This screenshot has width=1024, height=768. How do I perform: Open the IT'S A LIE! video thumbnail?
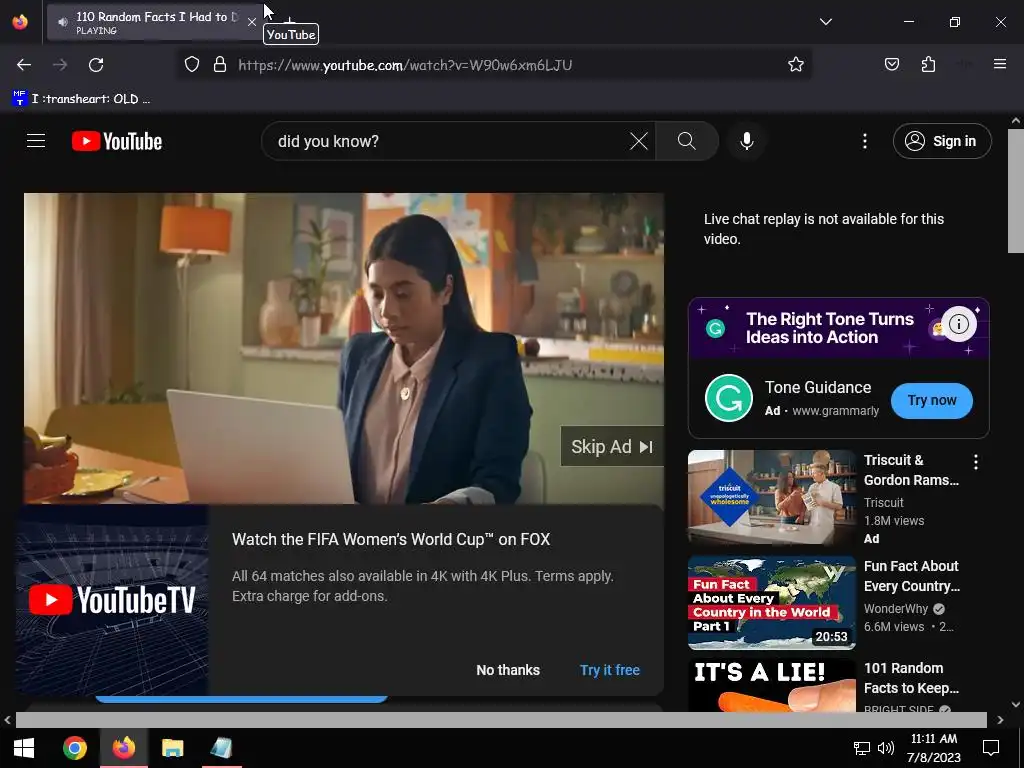pos(772,686)
